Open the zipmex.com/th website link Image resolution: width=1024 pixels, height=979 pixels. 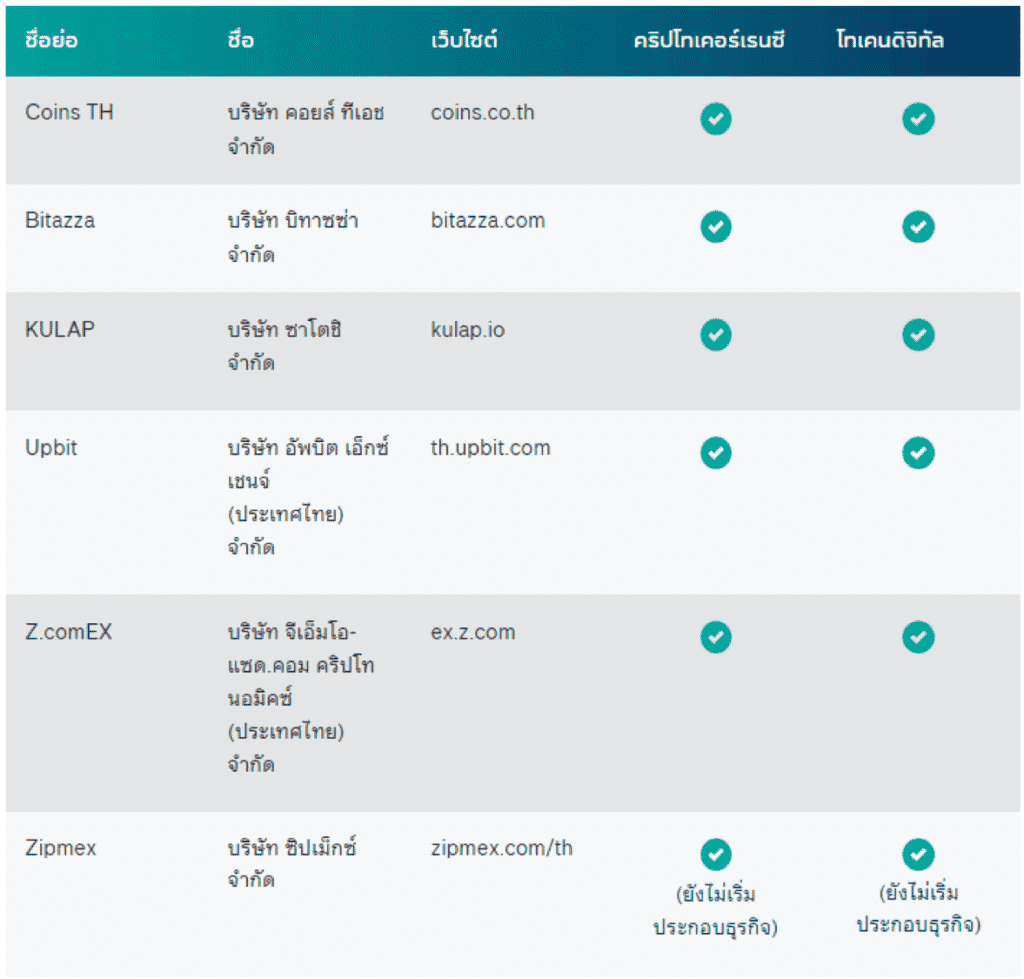(x=502, y=848)
